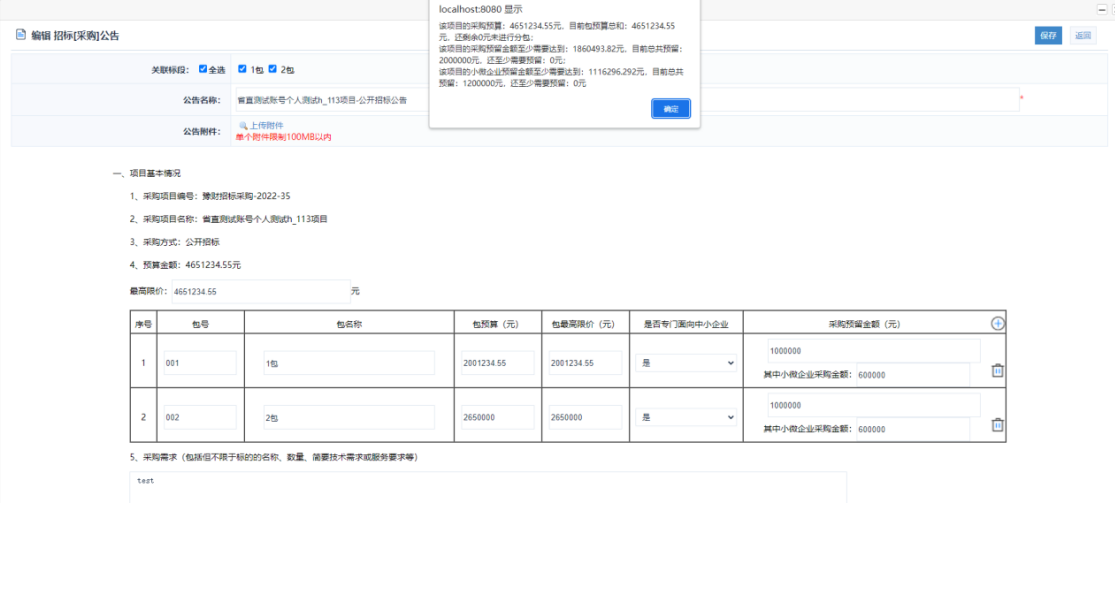
Task: Click the 返回 button
Action: point(1082,36)
